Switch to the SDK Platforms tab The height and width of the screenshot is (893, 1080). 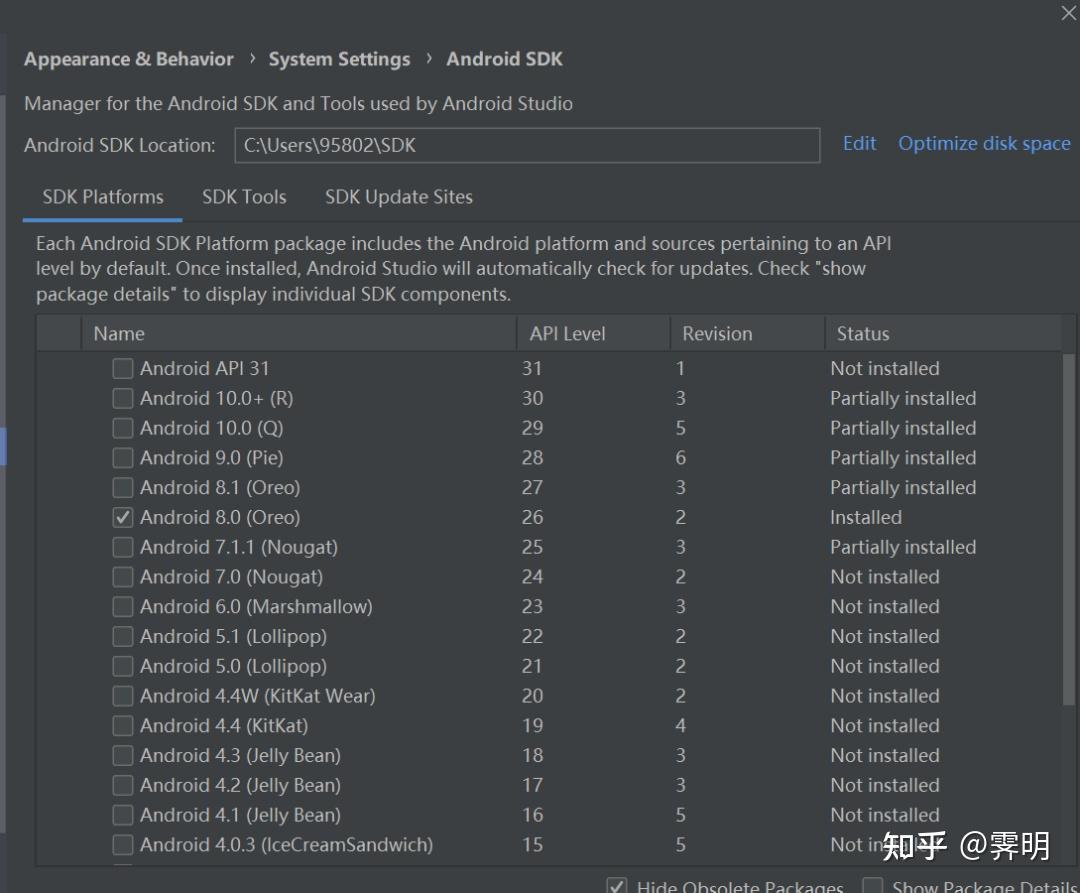pyautogui.click(x=103, y=197)
